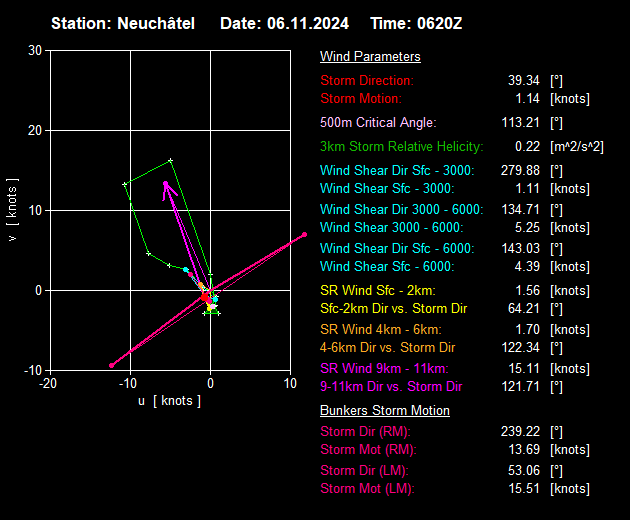The width and height of the screenshot is (630, 520).
Task: Click the helicity value 0.22
Action: pos(527,146)
